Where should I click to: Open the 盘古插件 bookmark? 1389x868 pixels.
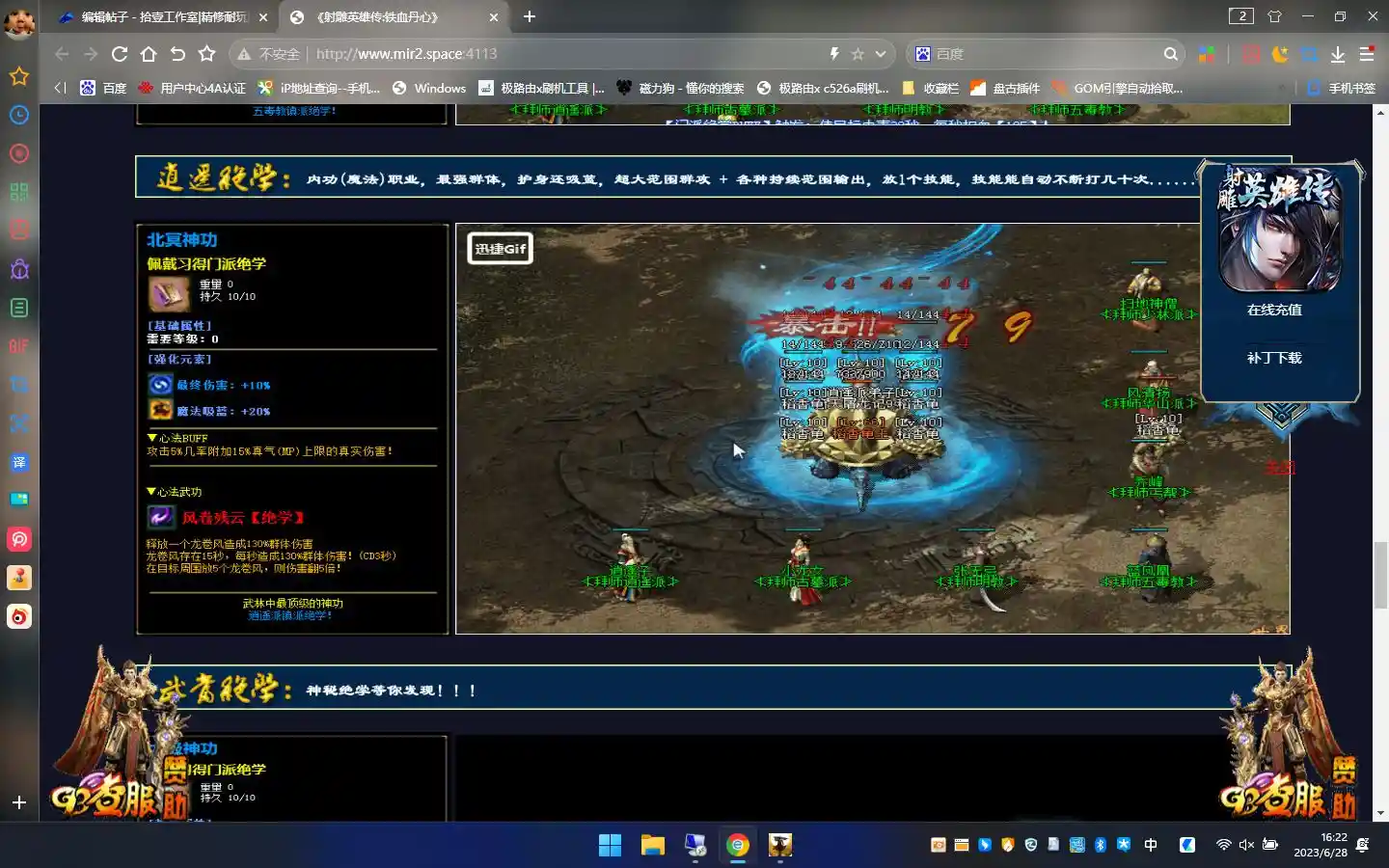pos(1005,88)
